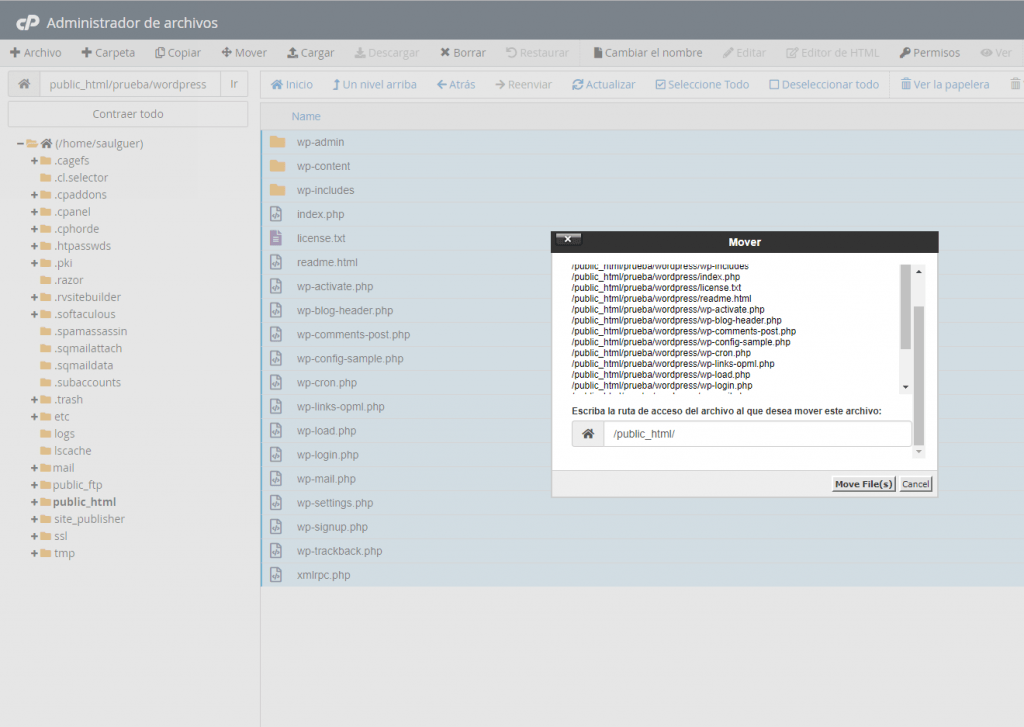Click the Move File(s) button
Image resolution: width=1024 pixels, height=727 pixels.
(862, 483)
